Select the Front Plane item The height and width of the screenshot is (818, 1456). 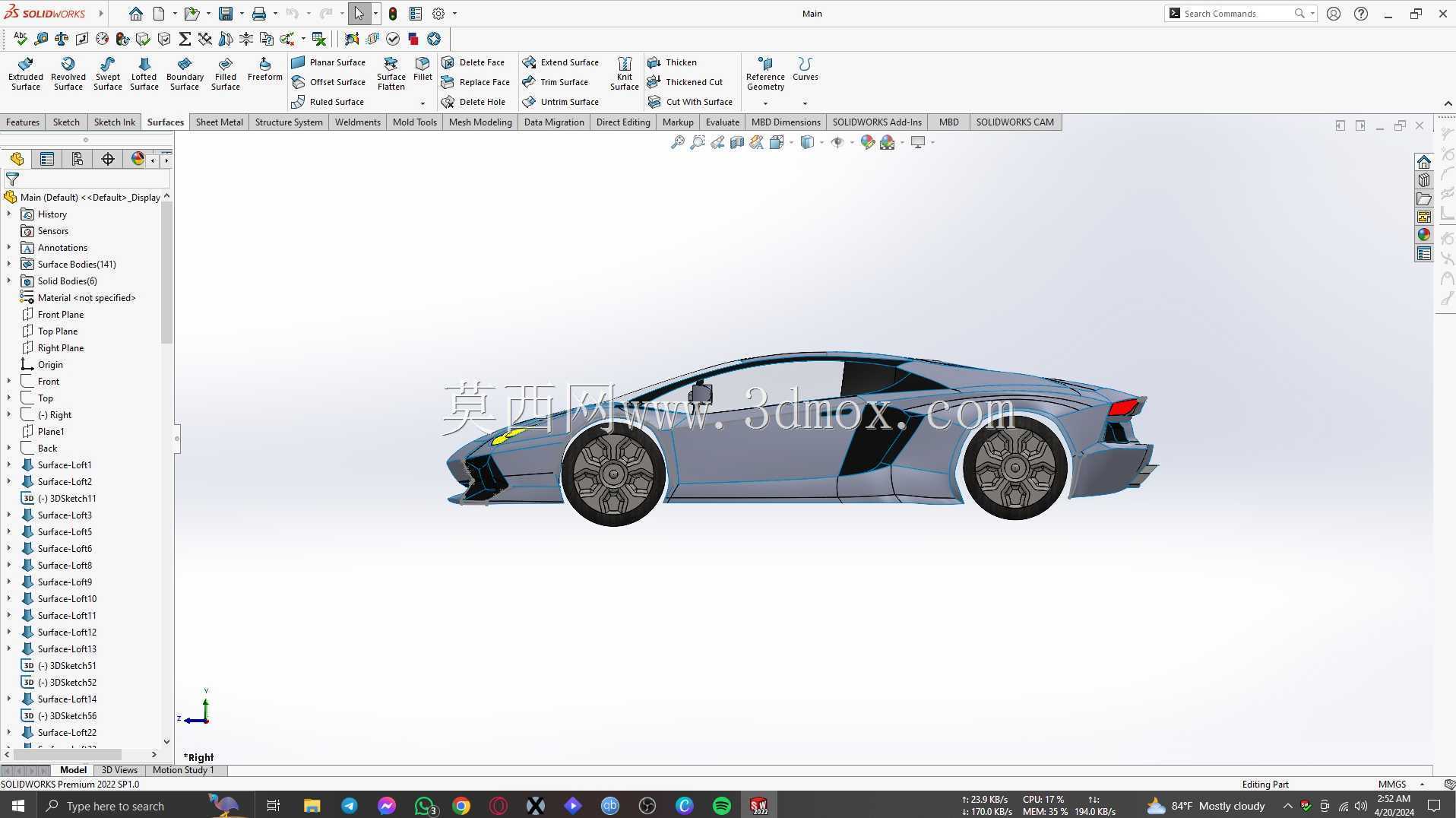coord(52,315)
